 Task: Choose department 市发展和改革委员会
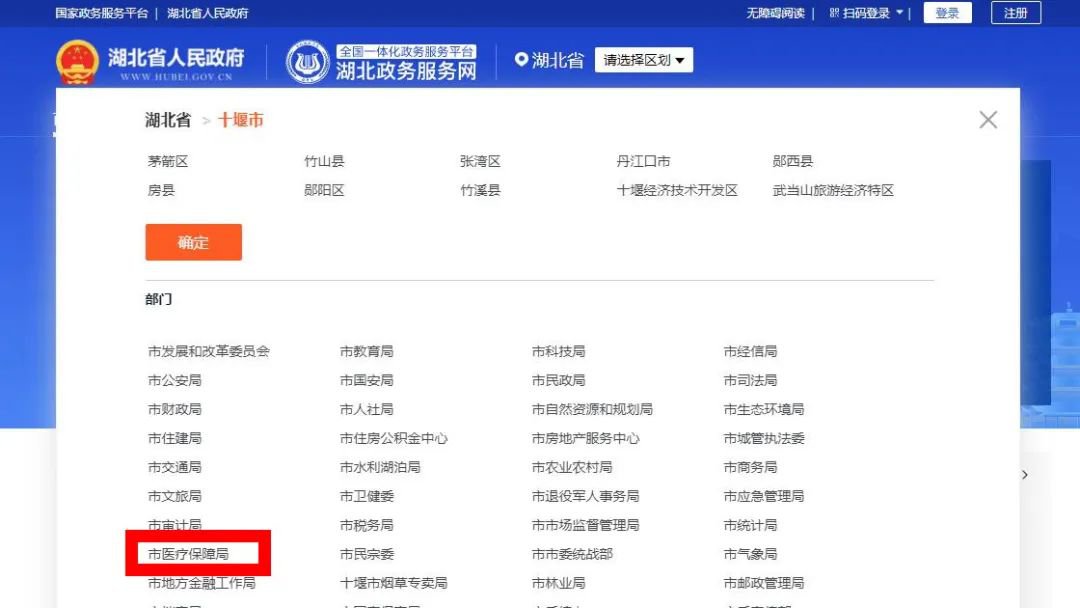pos(208,351)
